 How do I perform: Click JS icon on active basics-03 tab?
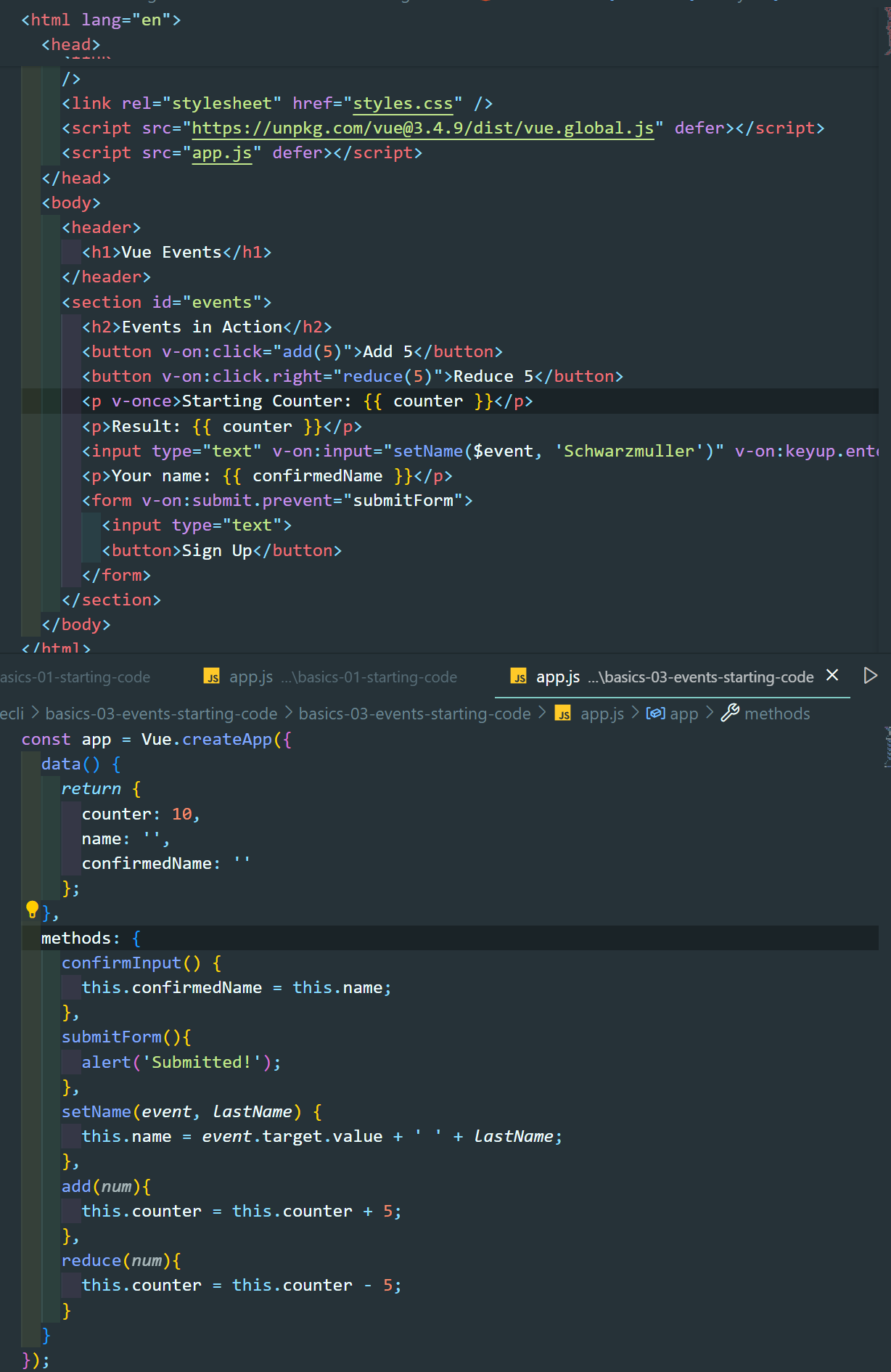click(x=519, y=677)
